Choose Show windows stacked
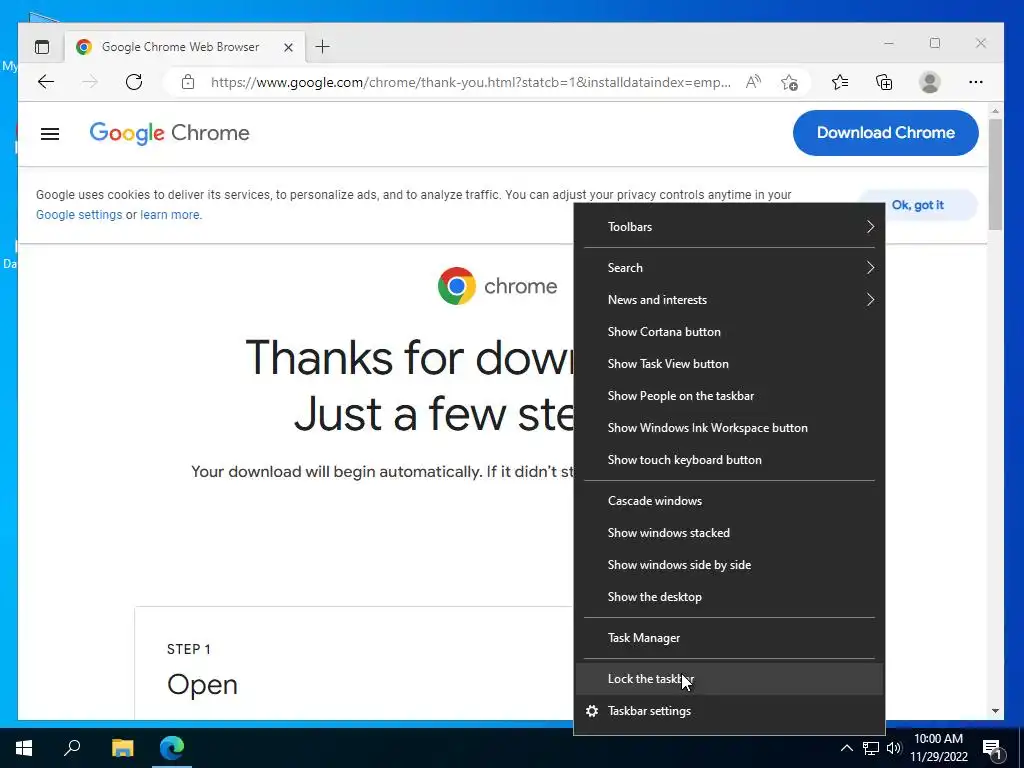Image resolution: width=1024 pixels, height=768 pixels. click(x=729, y=533)
